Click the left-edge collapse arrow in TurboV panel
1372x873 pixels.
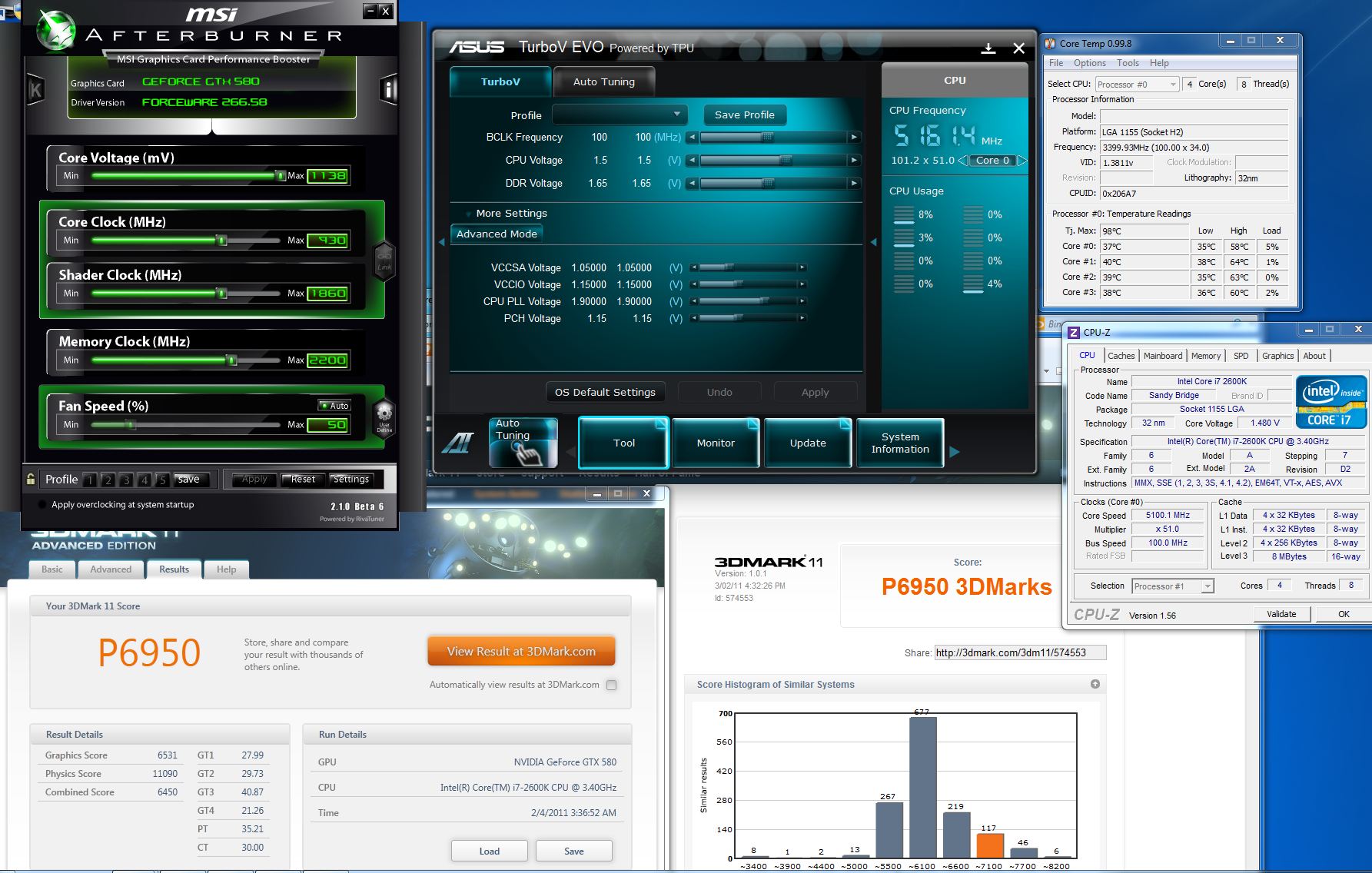(x=441, y=242)
